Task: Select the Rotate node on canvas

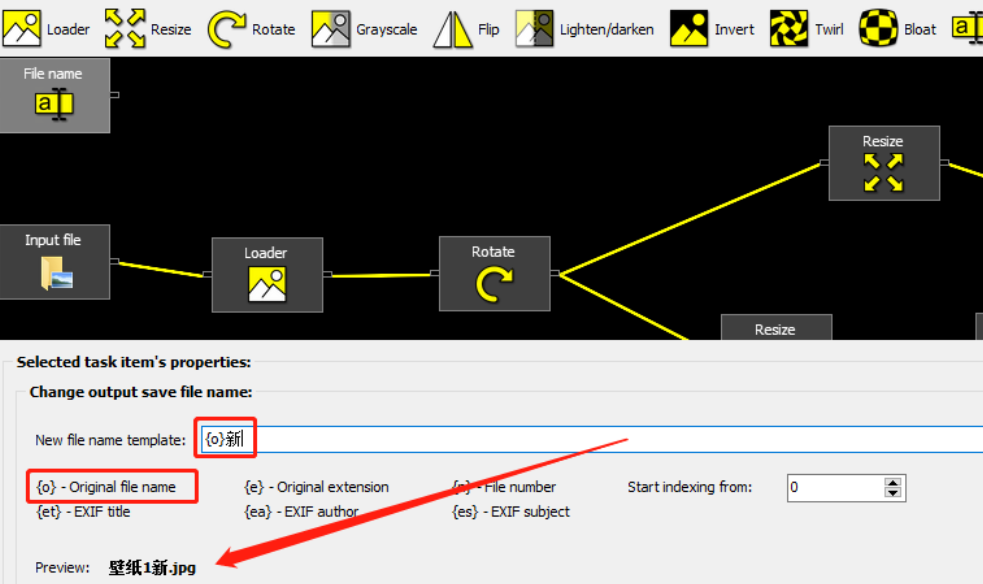Action: [495, 273]
